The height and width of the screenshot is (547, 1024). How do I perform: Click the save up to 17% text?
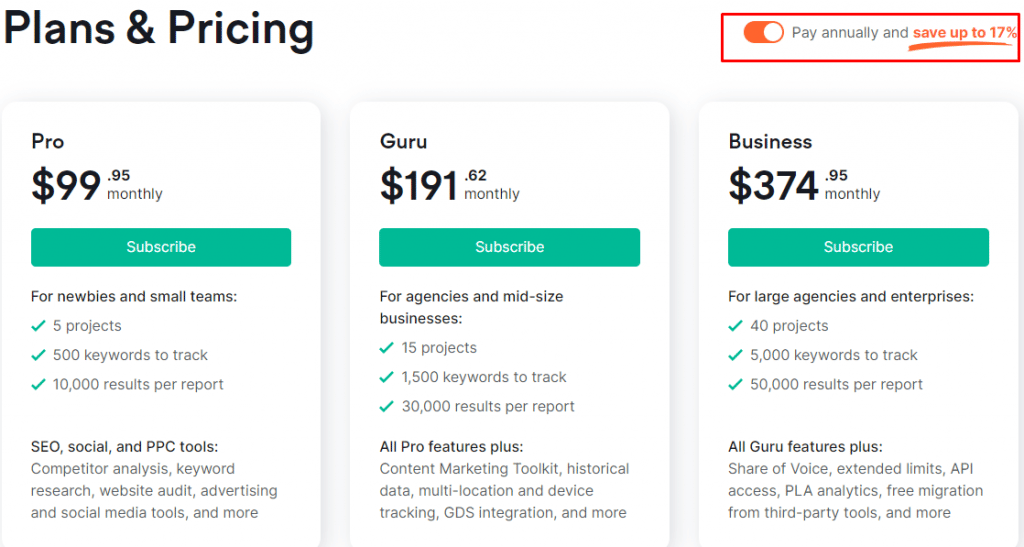click(964, 33)
